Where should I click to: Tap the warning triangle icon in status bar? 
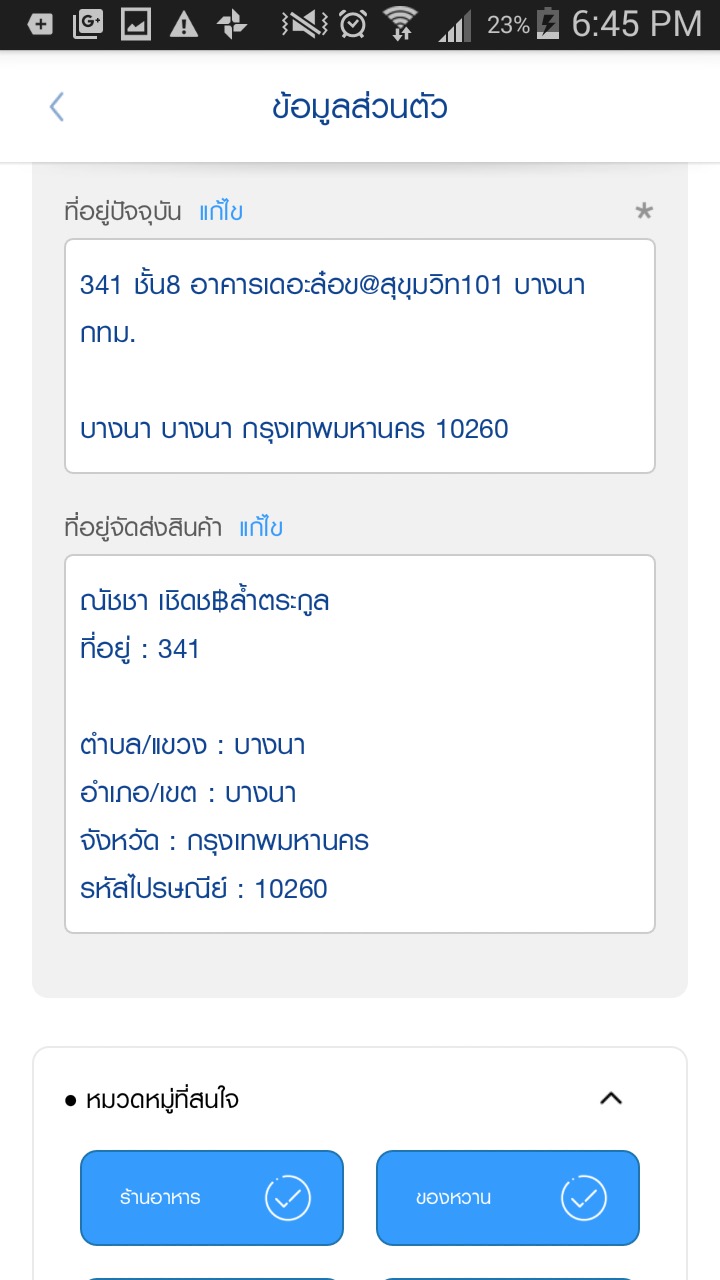click(184, 25)
